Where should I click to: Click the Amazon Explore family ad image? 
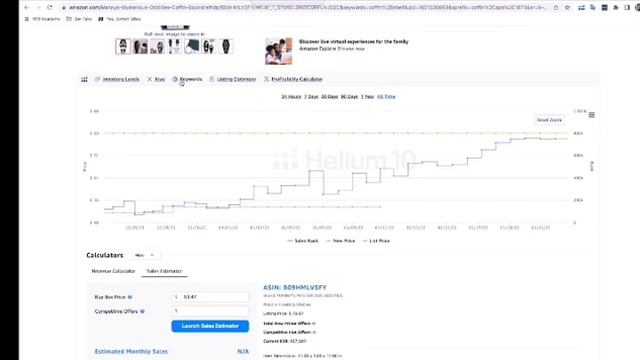[279, 51]
